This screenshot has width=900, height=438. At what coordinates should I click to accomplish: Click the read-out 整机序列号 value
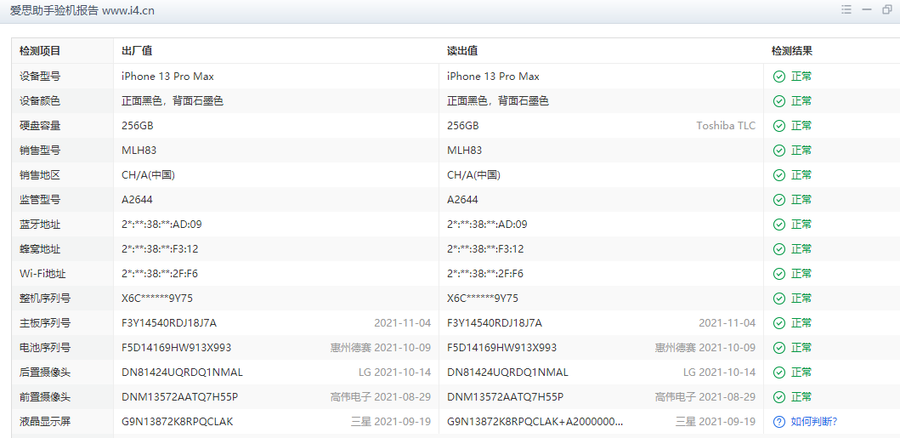pos(482,298)
